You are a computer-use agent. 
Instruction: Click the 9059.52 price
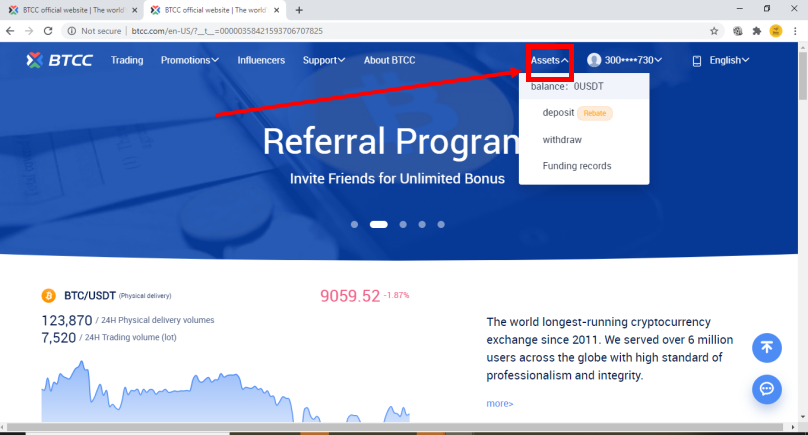click(350, 296)
